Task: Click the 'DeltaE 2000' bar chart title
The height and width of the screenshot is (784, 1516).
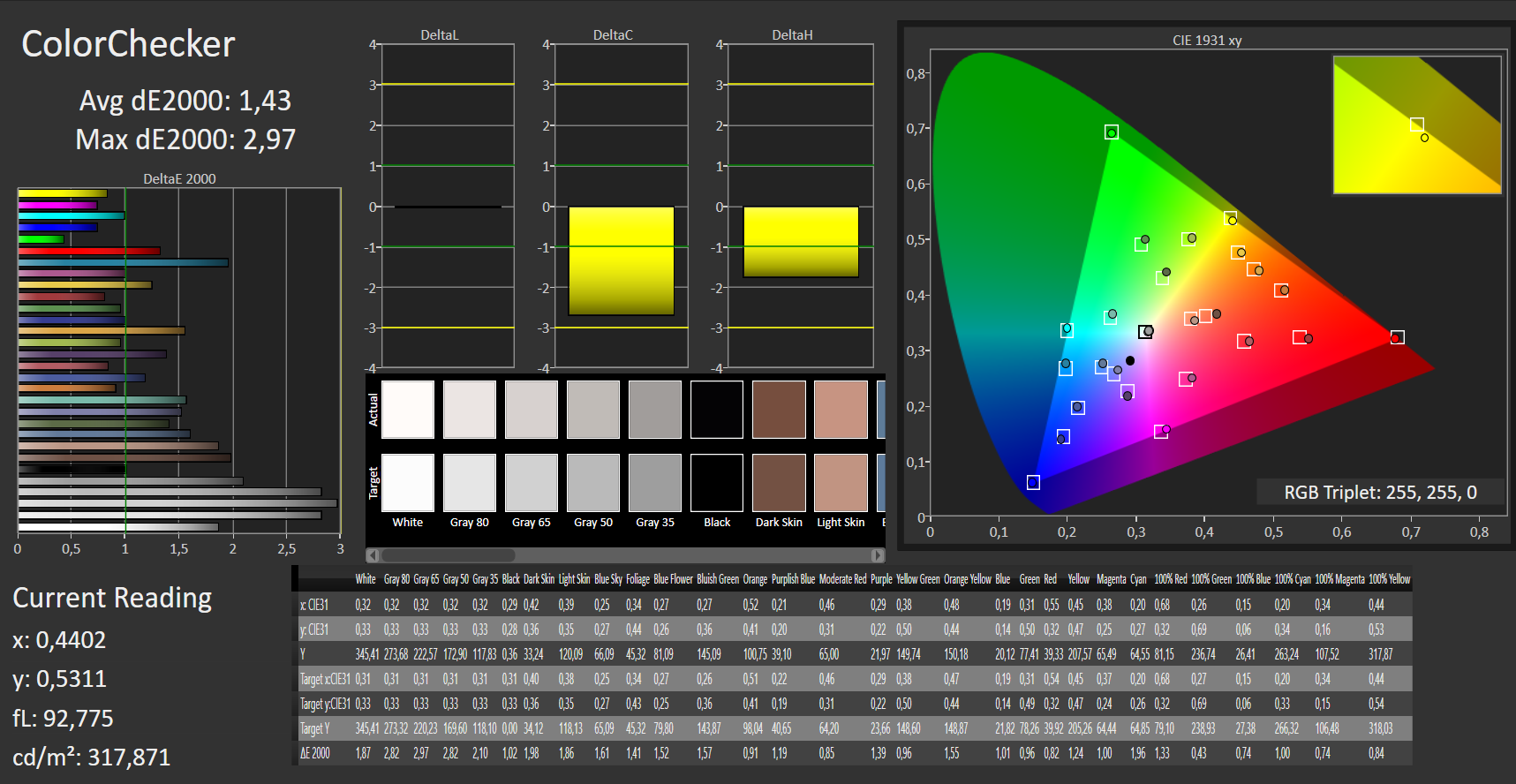Action: (180, 179)
